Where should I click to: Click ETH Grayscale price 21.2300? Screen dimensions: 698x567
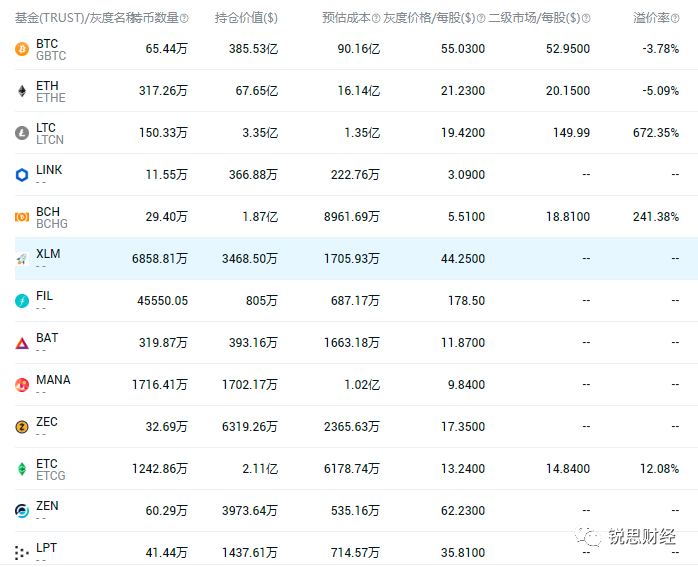pyautogui.click(x=463, y=91)
